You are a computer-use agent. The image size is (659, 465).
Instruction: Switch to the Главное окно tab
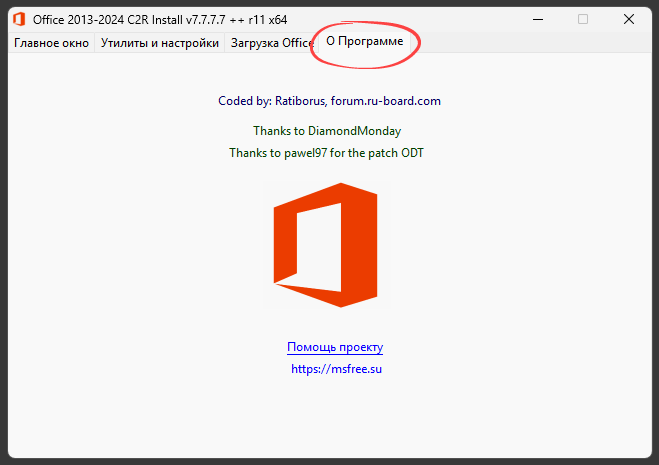pyautogui.click(x=51, y=43)
